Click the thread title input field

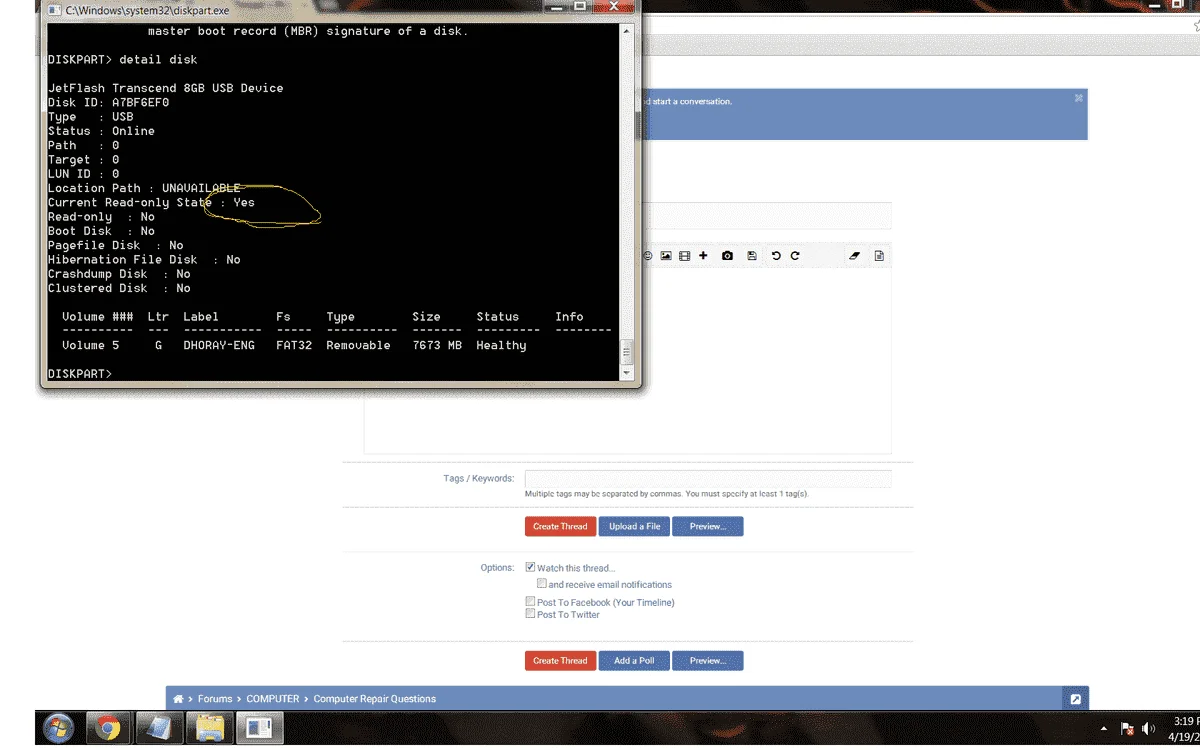coord(765,216)
